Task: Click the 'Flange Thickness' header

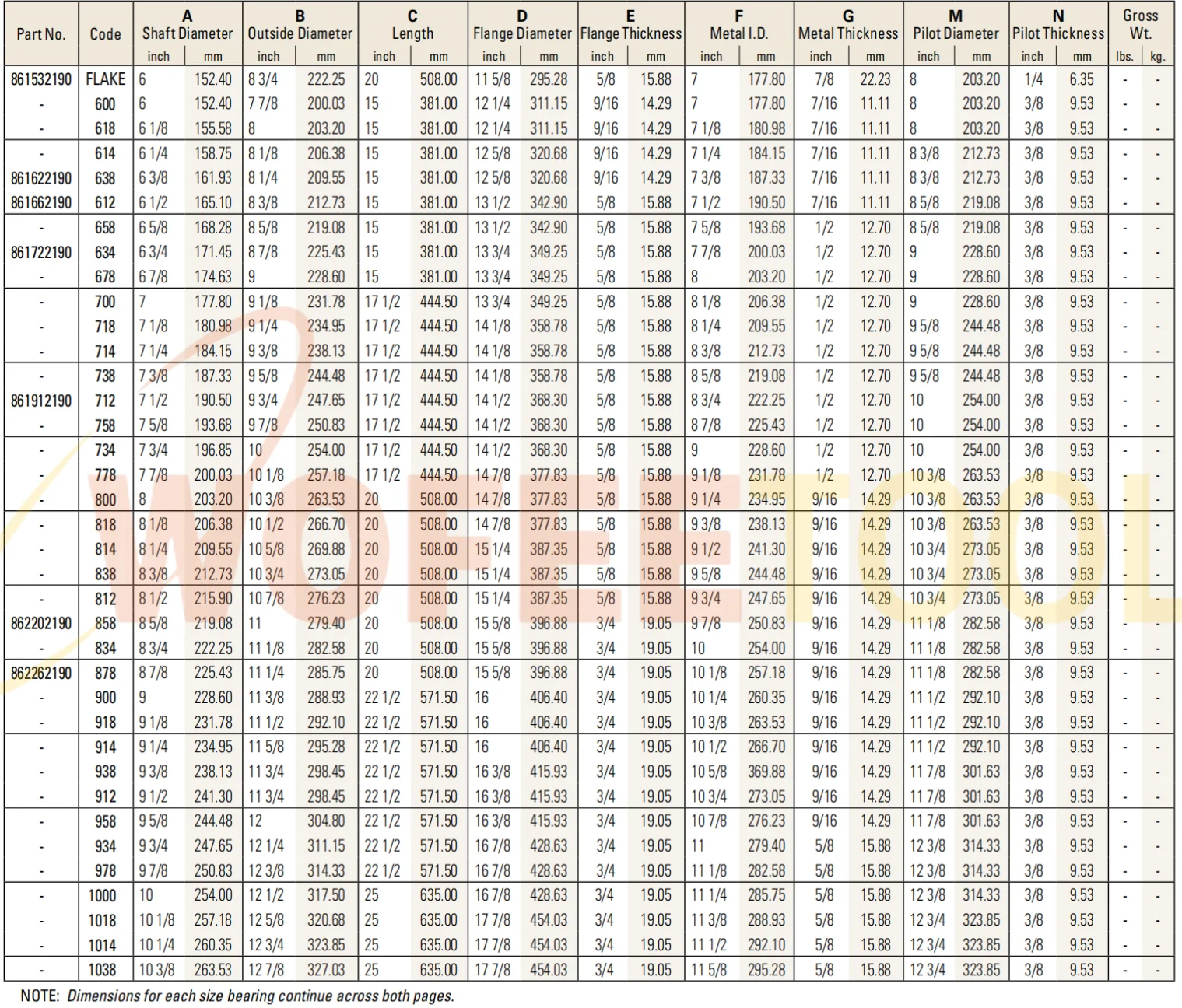Action: point(631,33)
